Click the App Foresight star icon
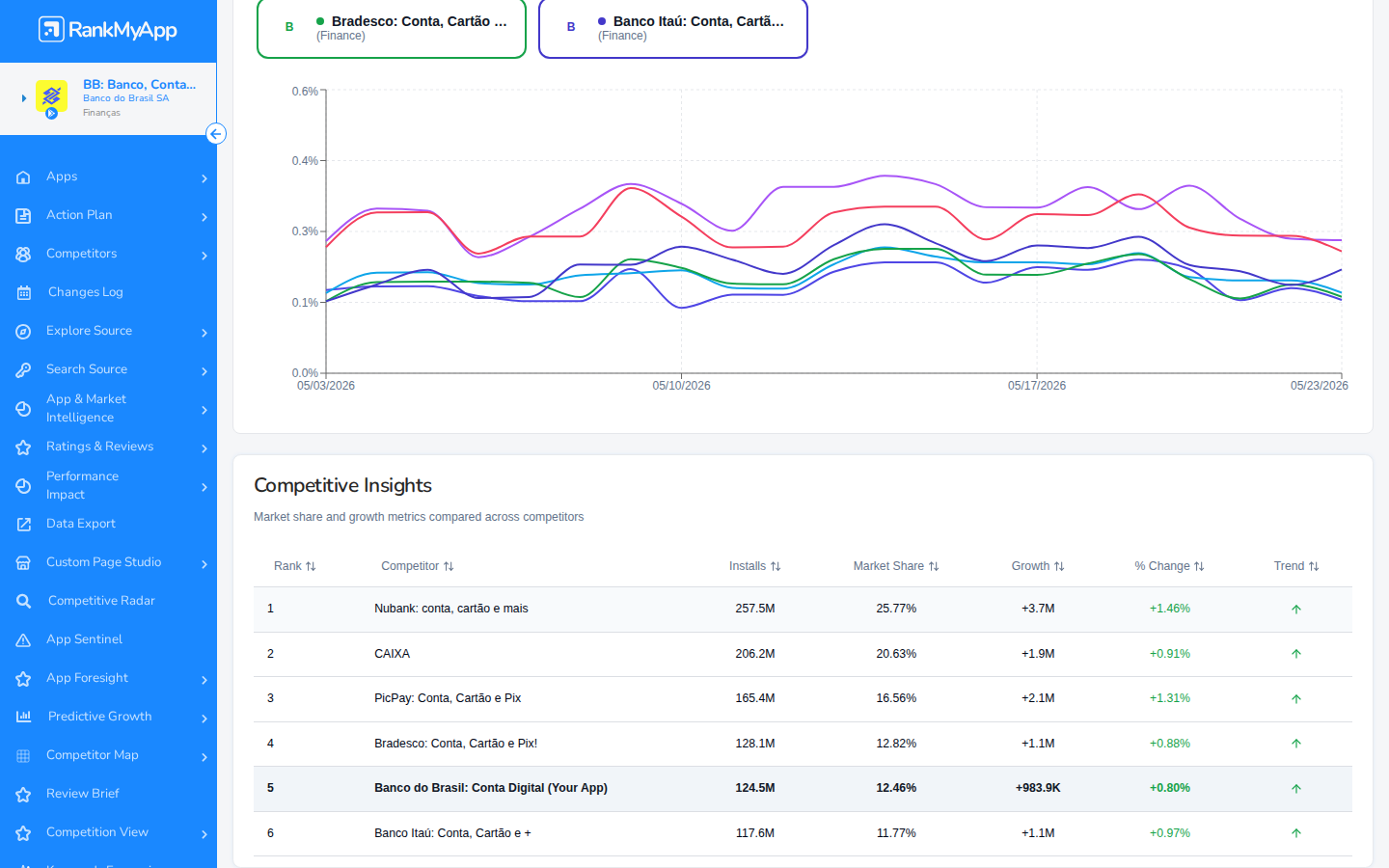The width and height of the screenshot is (1389, 868). point(23,679)
